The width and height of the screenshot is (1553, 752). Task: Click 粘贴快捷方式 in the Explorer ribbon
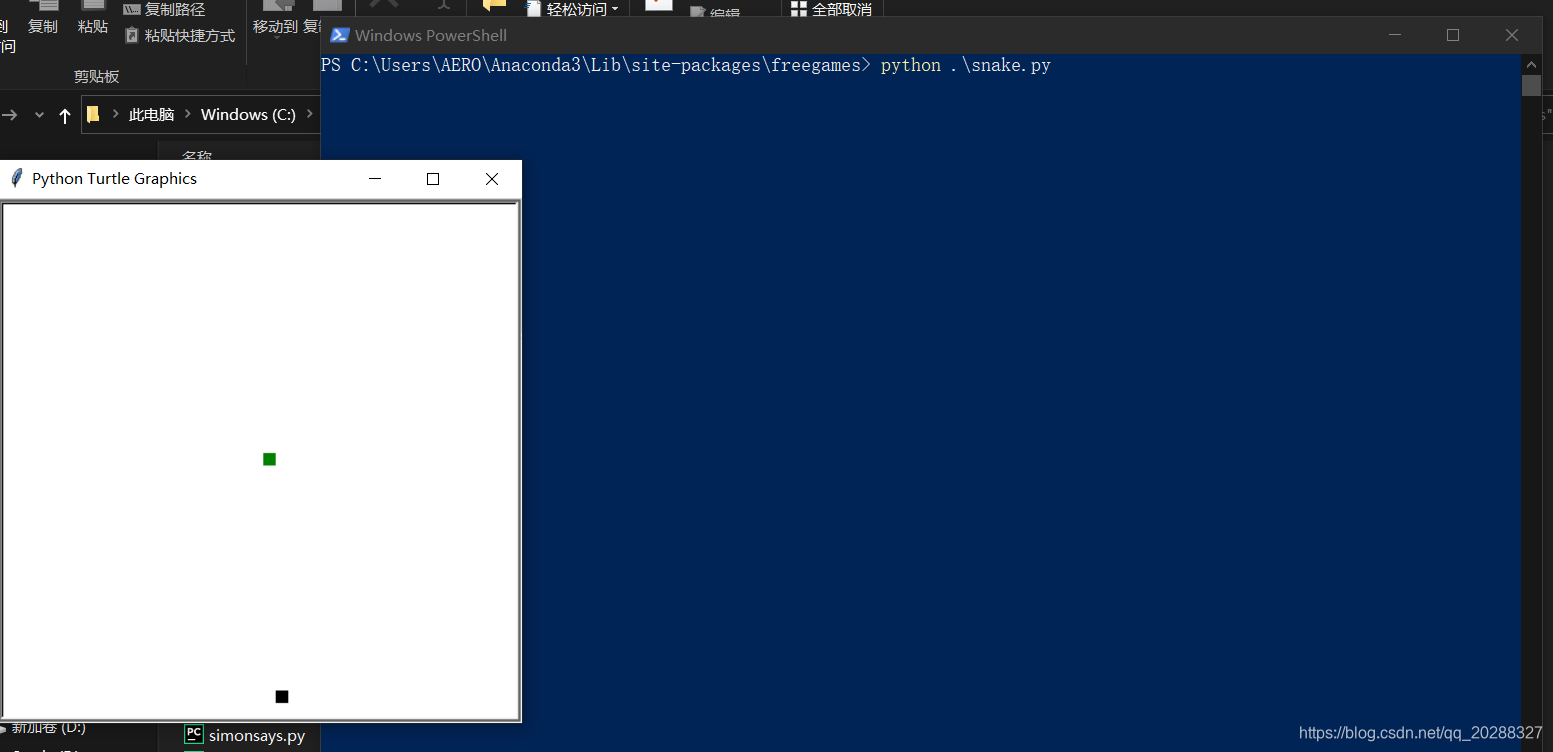180,36
